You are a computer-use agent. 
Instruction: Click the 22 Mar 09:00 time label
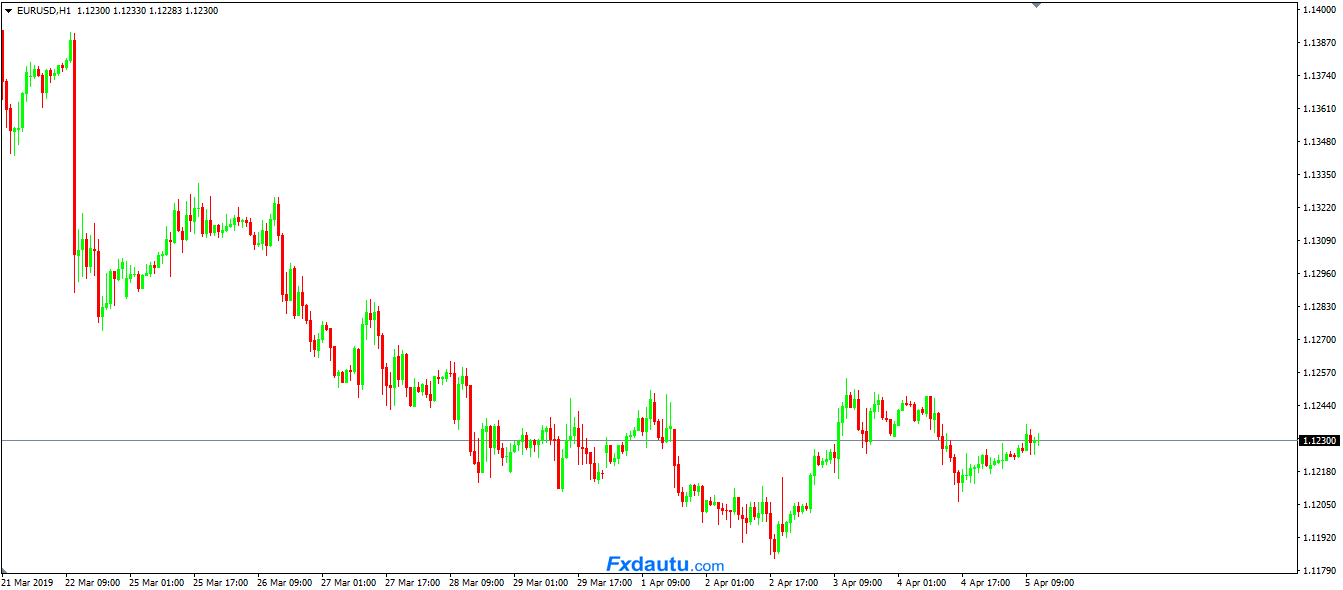(x=93, y=582)
